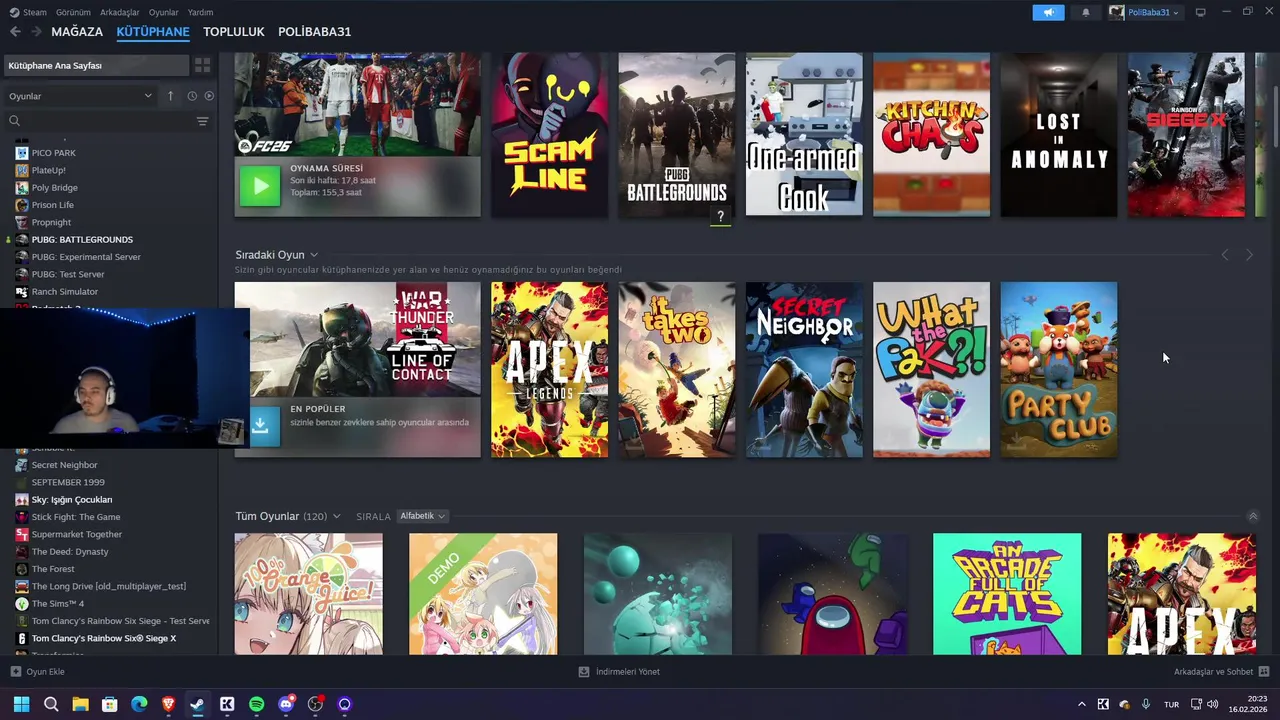Viewport: 1280px width, 720px height.
Task: Open the Oyunlar menu in menu bar
Action: pos(163,12)
